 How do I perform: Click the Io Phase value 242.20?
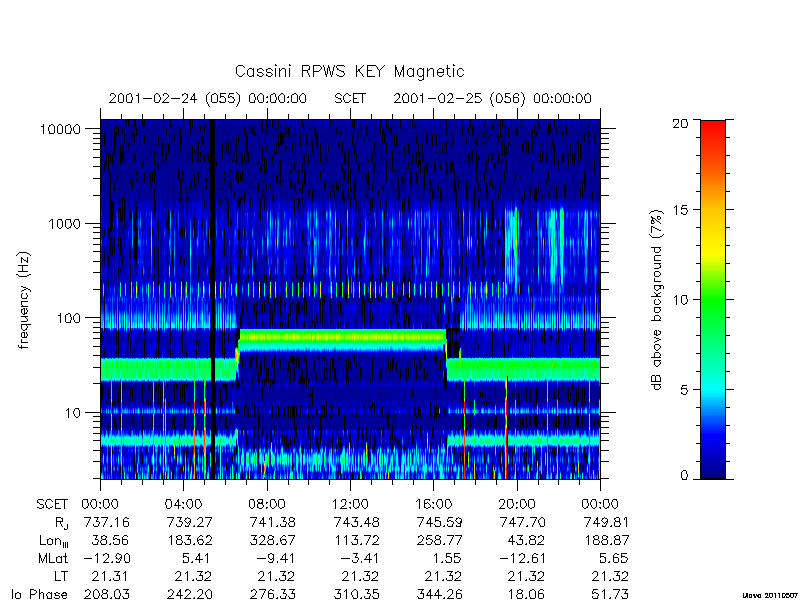pyautogui.click(x=189, y=594)
